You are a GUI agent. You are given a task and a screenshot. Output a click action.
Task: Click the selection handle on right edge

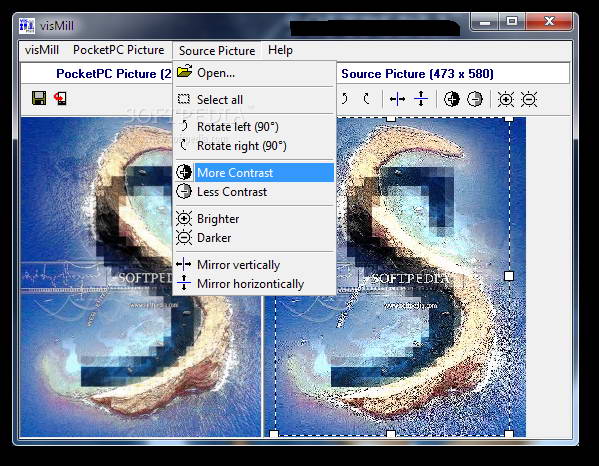[509, 276]
